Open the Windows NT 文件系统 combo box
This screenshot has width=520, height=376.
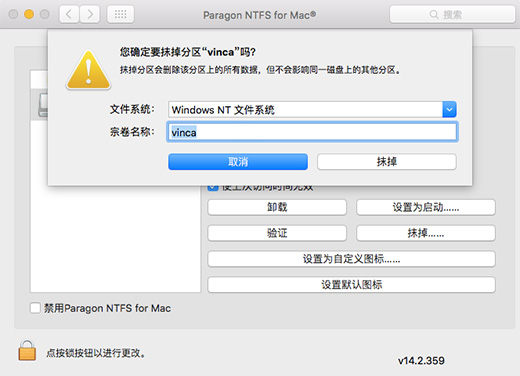(312, 110)
